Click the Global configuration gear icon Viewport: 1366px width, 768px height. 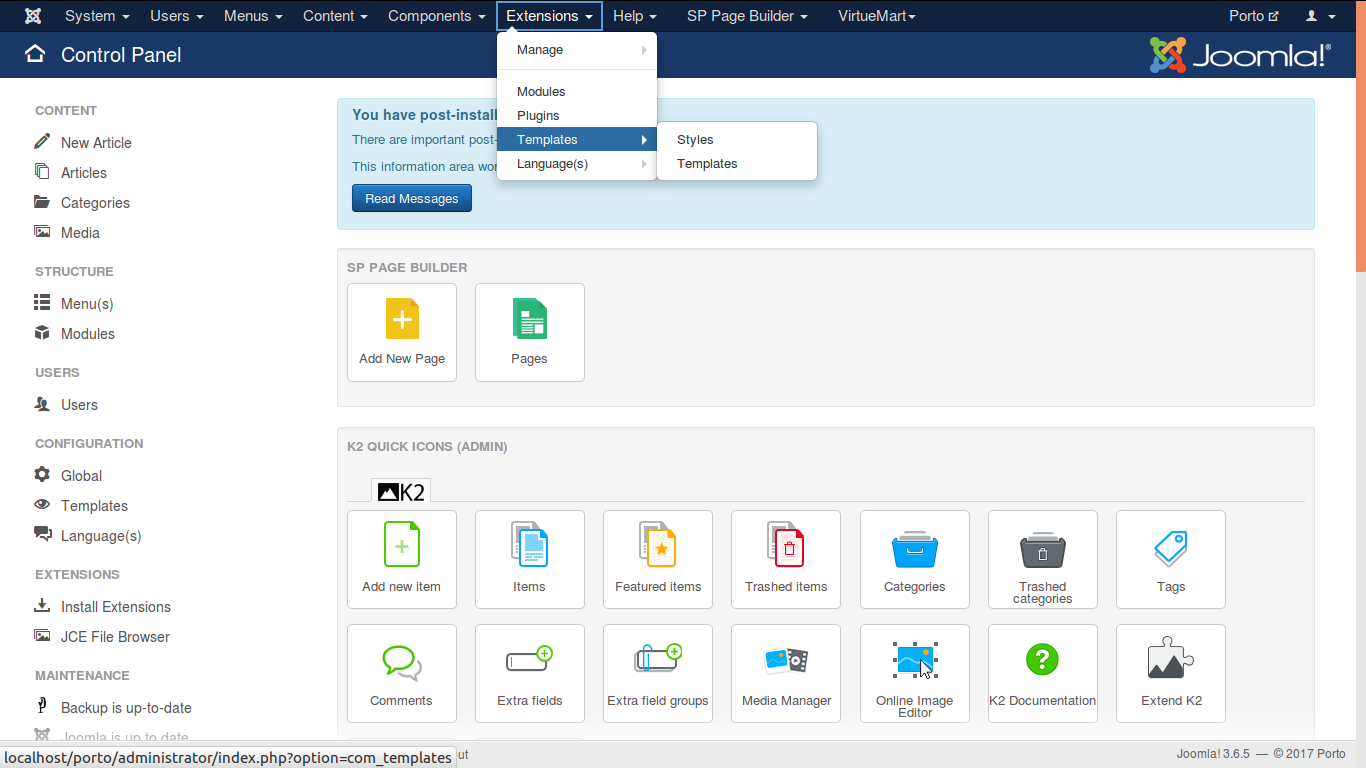tap(42, 474)
